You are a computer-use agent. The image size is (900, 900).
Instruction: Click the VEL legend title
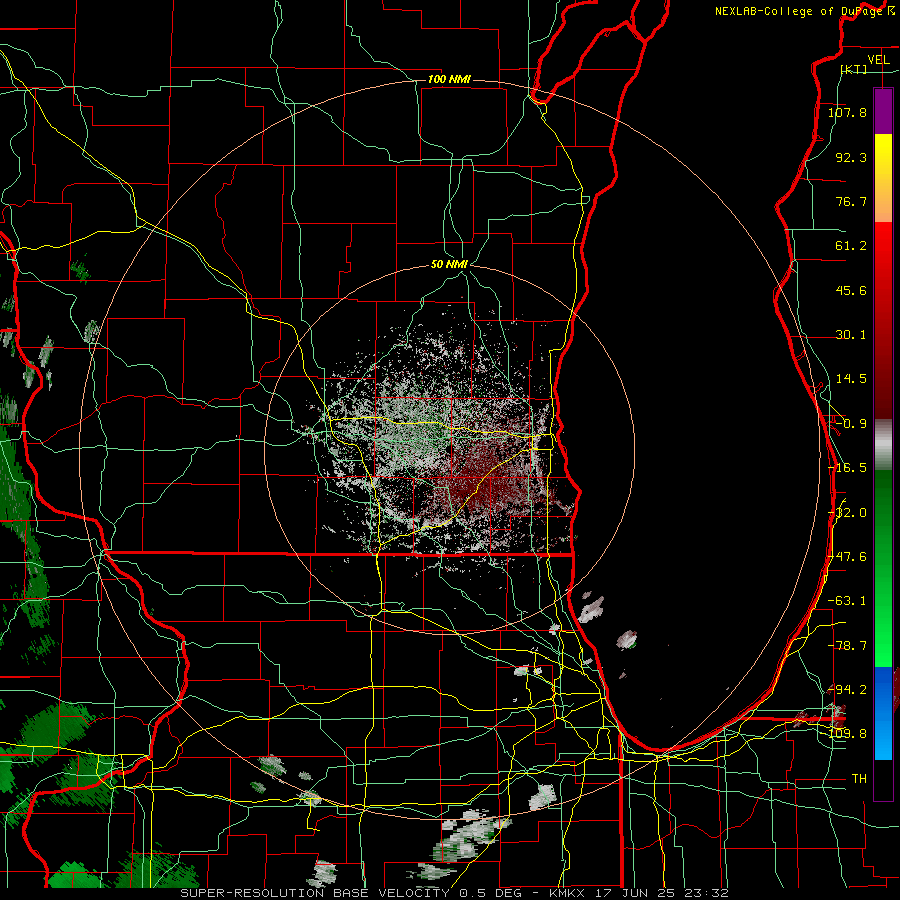tap(878, 60)
